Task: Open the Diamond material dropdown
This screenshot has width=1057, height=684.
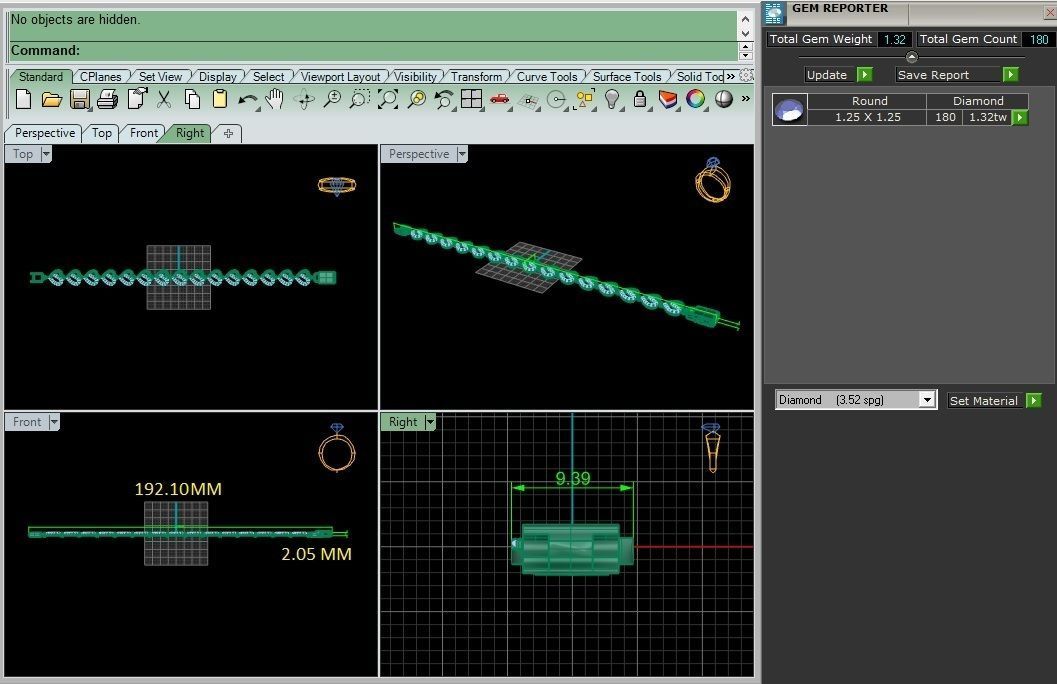Action: point(928,400)
